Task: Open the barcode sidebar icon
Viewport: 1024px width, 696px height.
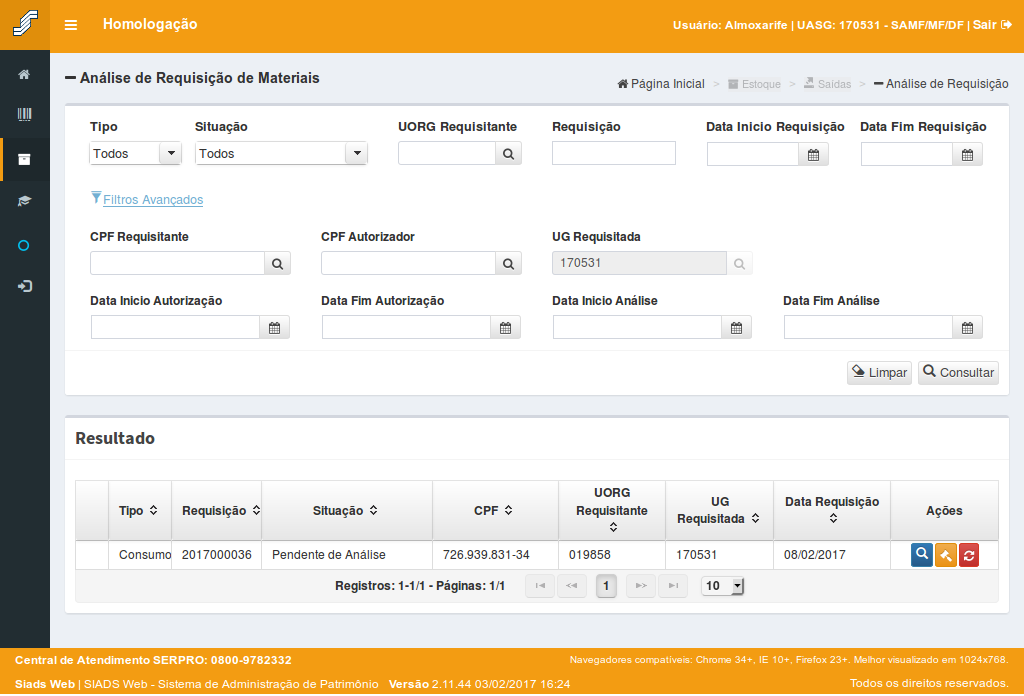Action: pyautogui.click(x=24, y=115)
